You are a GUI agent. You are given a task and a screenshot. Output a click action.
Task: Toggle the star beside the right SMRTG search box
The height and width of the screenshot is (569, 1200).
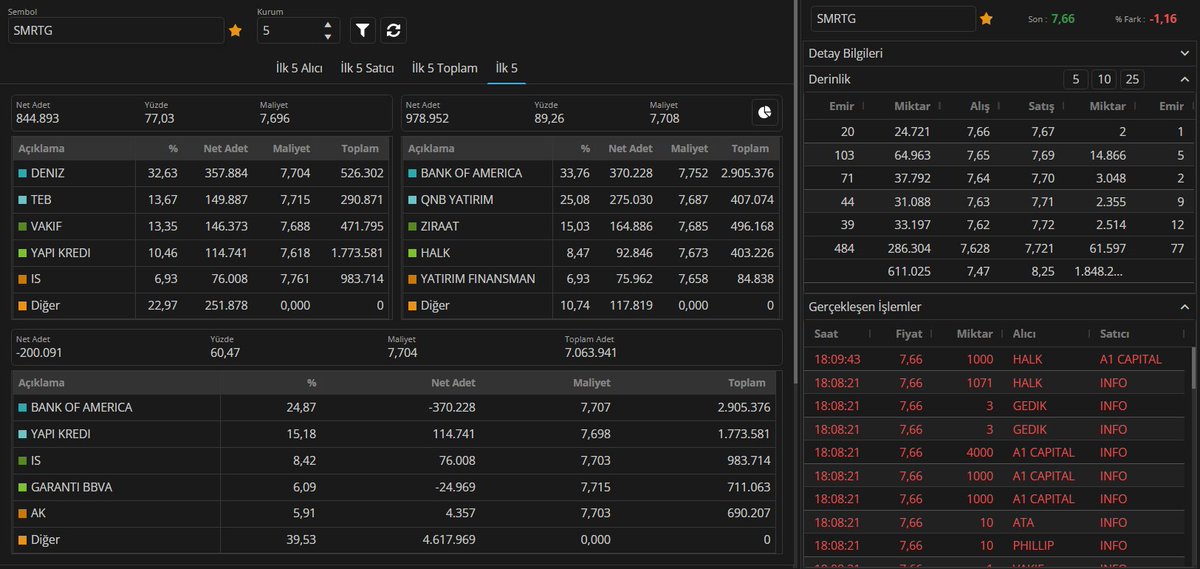pos(986,19)
